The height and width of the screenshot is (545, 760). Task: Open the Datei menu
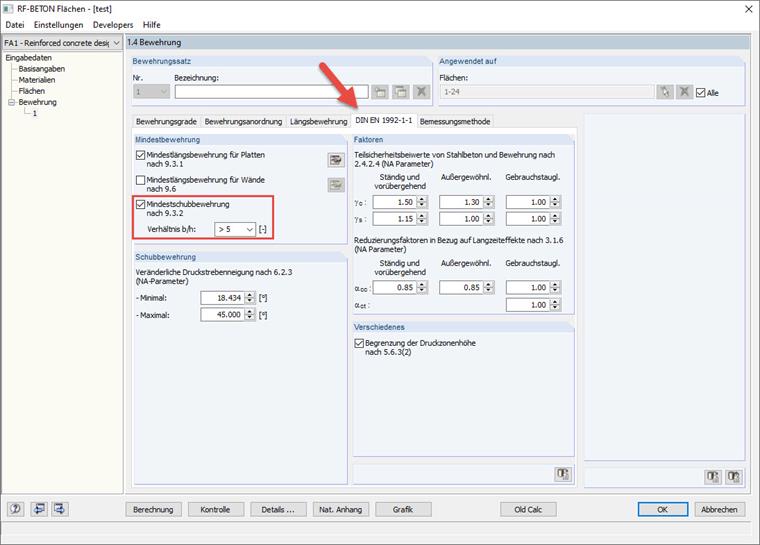[x=15, y=25]
